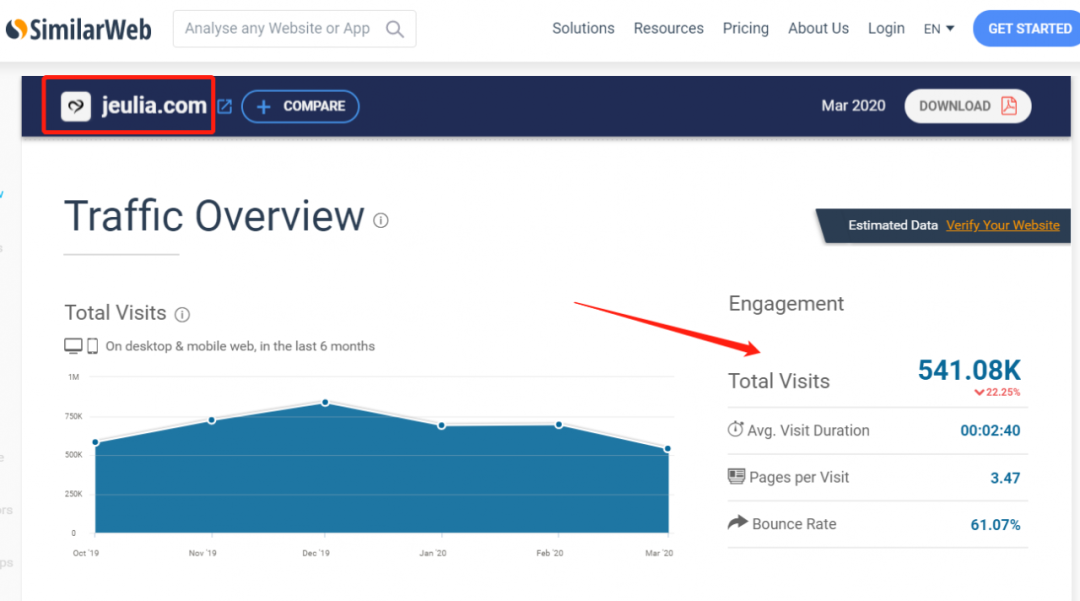Go to the Pricing page
1080x601 pixels.
tap(745, 28)
